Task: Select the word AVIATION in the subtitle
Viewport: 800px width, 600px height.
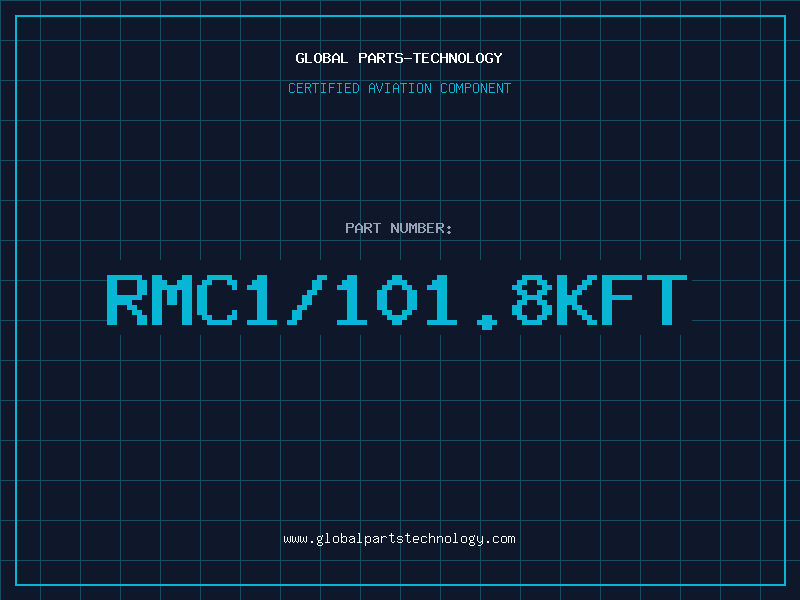Action: 400,88
